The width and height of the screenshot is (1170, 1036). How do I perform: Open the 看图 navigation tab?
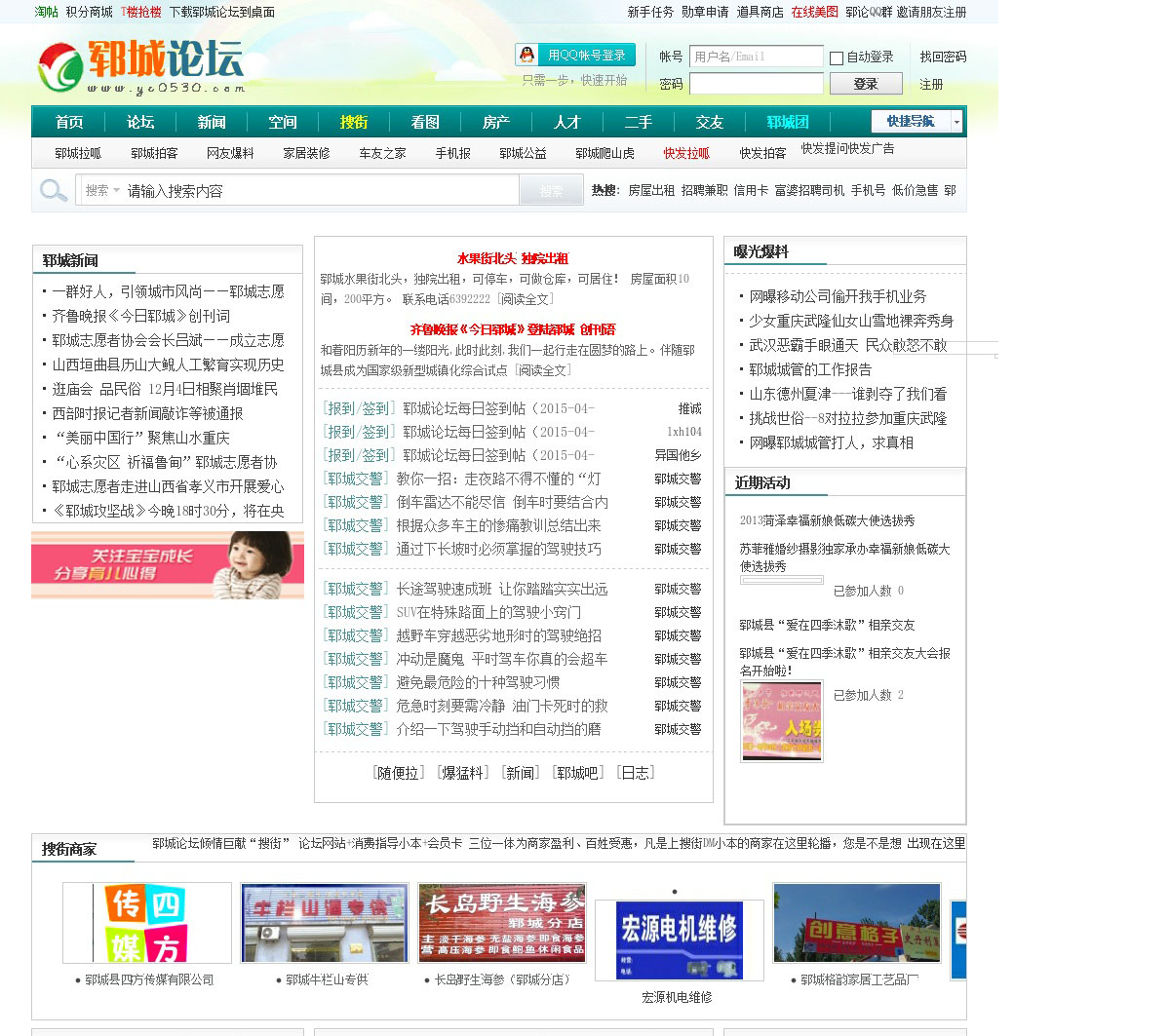click(x=425, y=122)
